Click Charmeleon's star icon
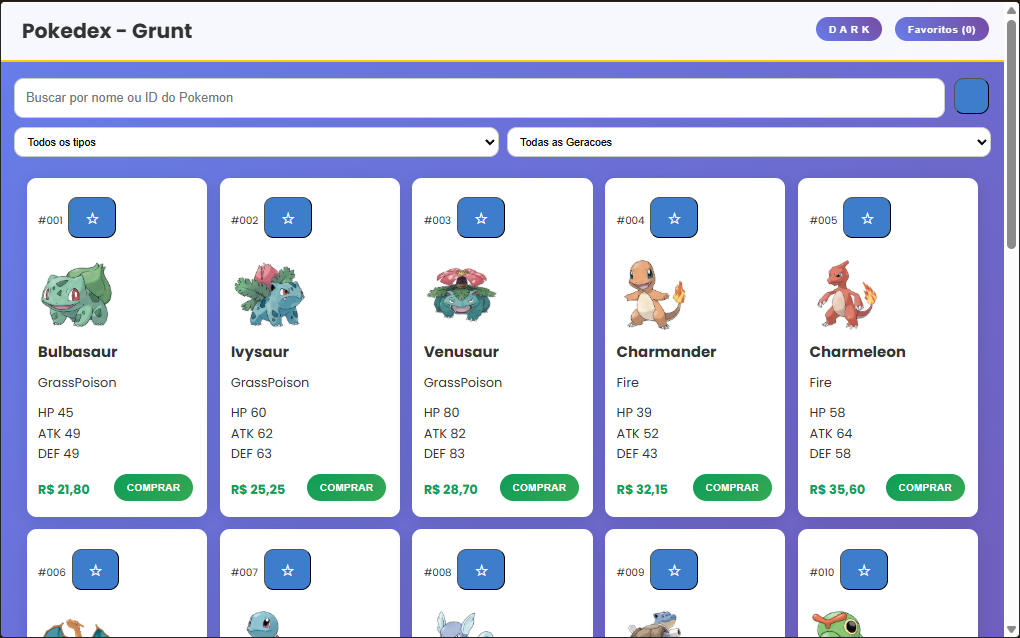The image size is (1020, 638). coord(866,217)
